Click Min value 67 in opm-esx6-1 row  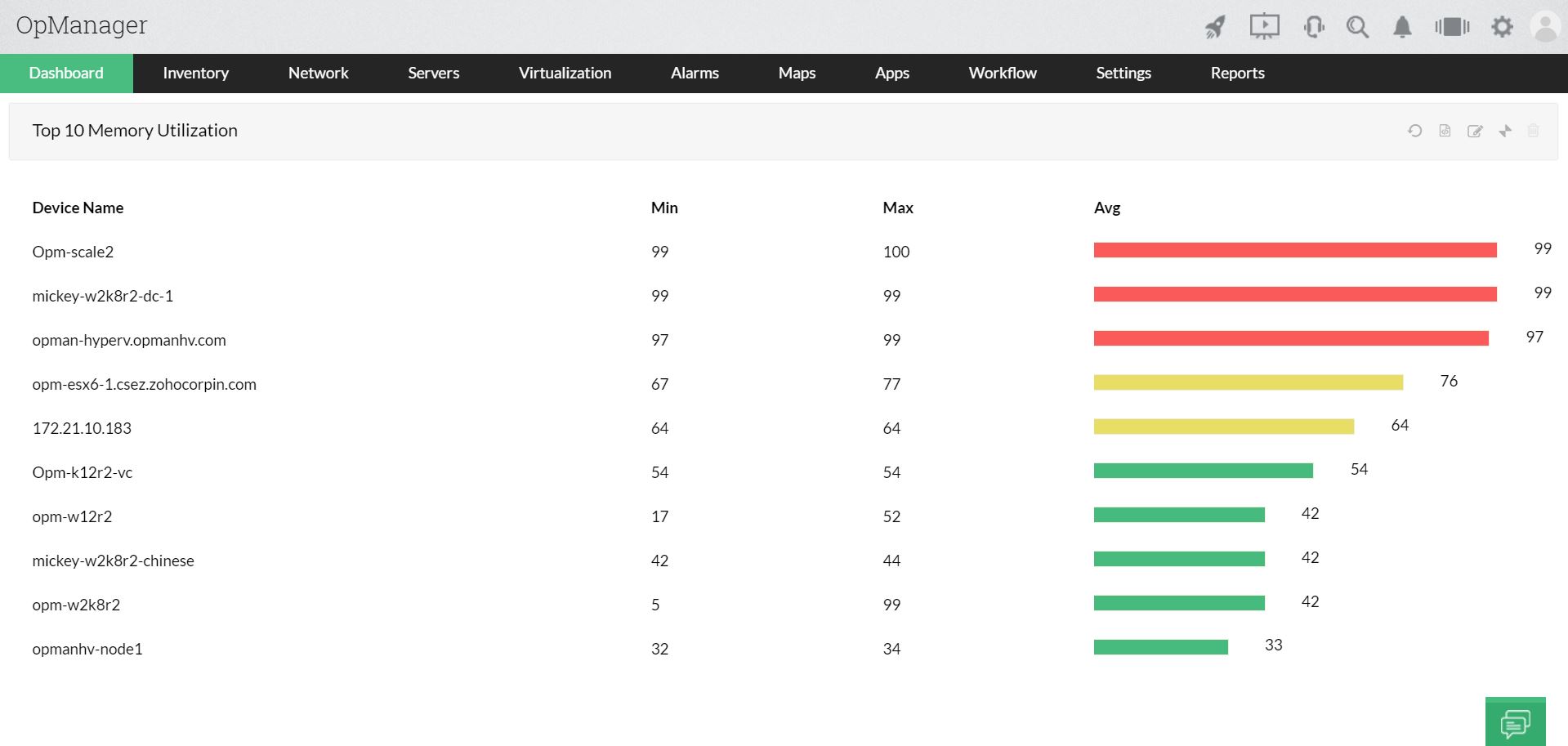[x=659, y=384]
